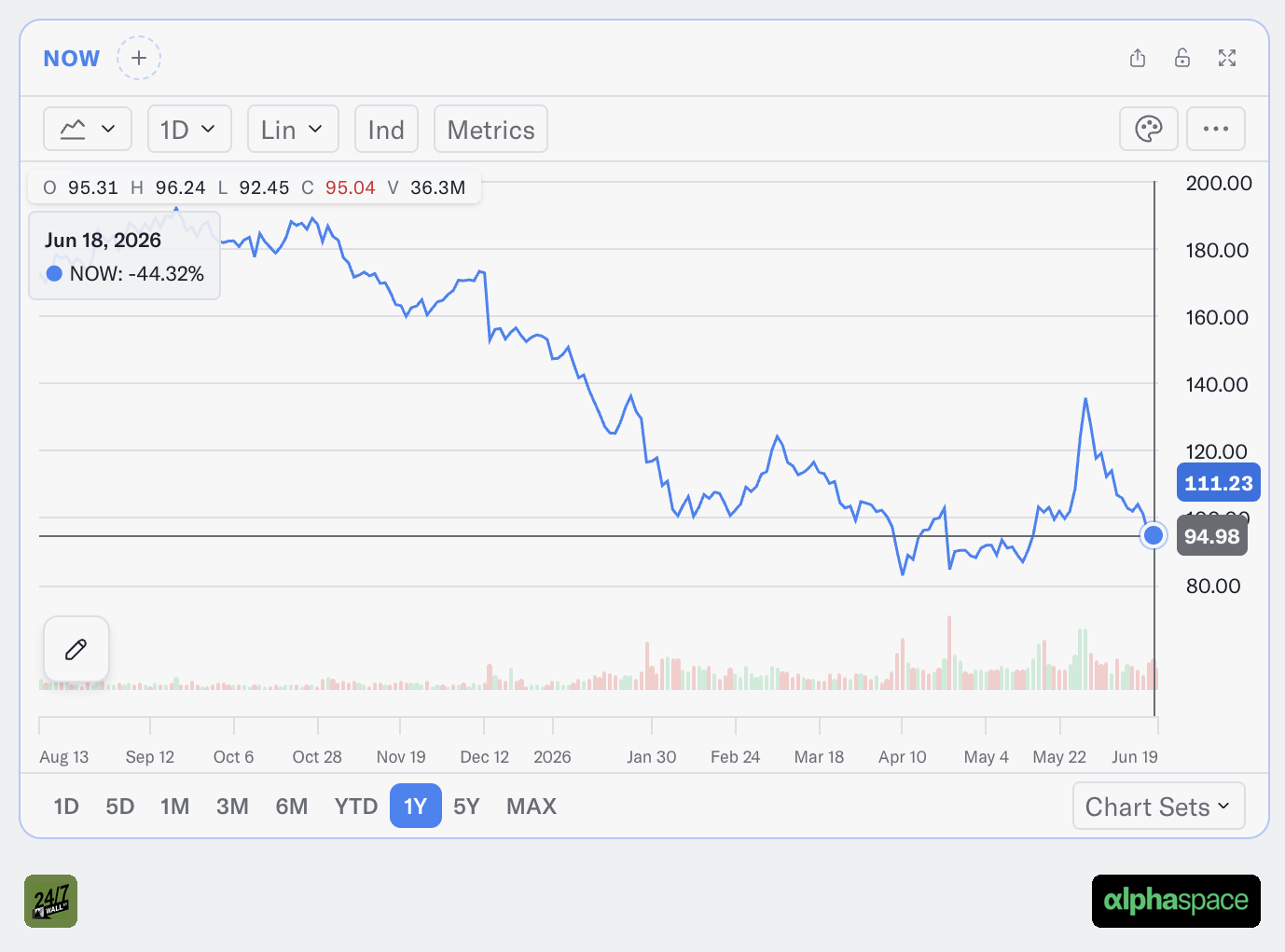This screenshot has height=952, width=1285.
Task: Click the 200.00 price axis label
Action: point(1219,184)
